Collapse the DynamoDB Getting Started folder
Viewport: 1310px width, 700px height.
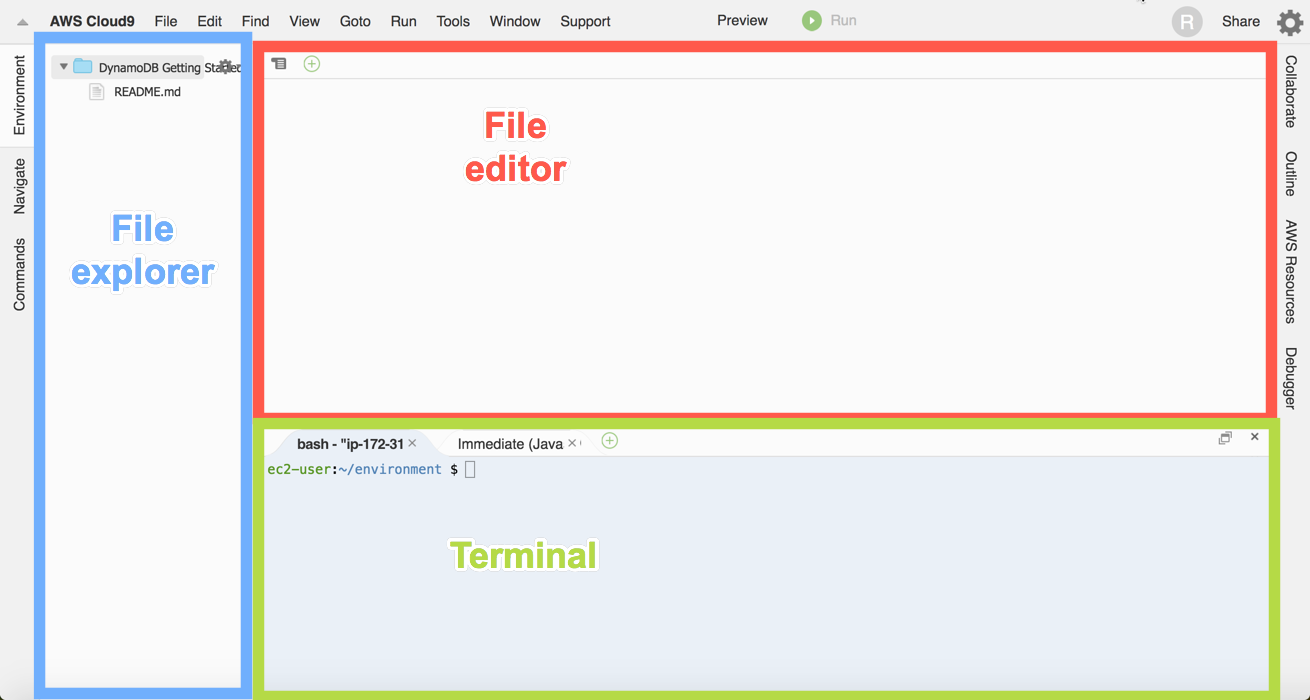click(64, 67)
